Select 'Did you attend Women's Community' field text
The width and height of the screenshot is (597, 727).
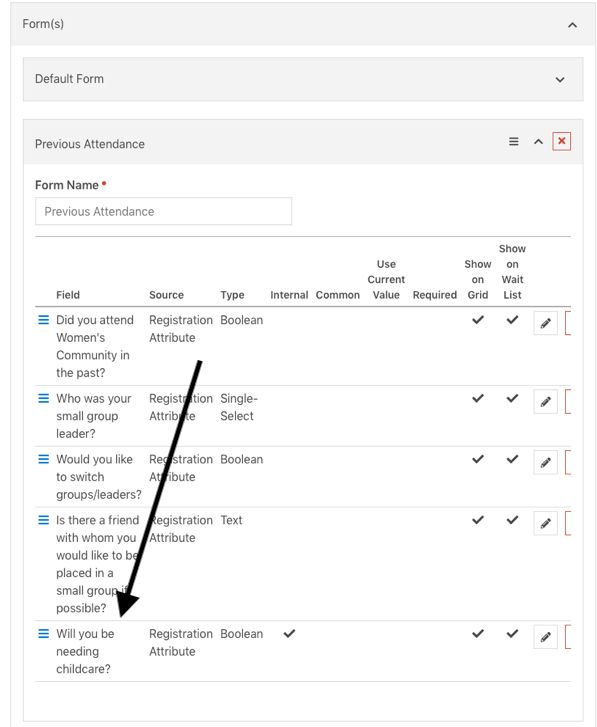(x=95, y=346)
